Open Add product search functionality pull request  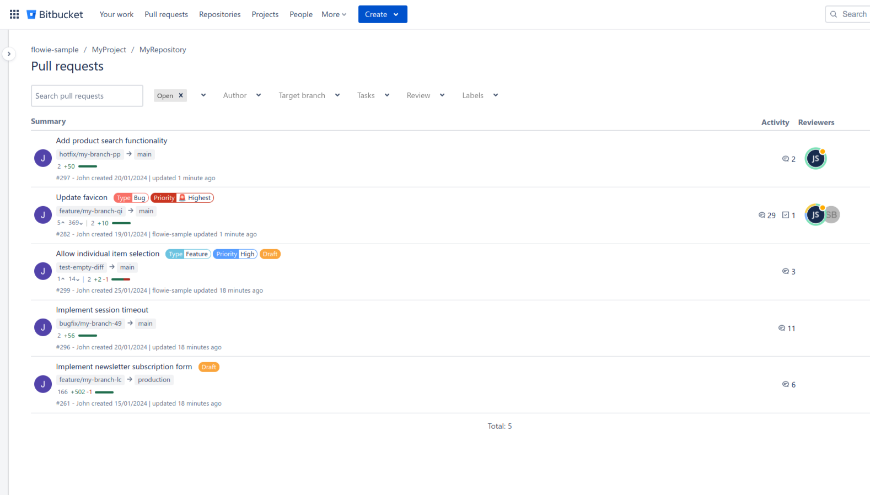112,141
